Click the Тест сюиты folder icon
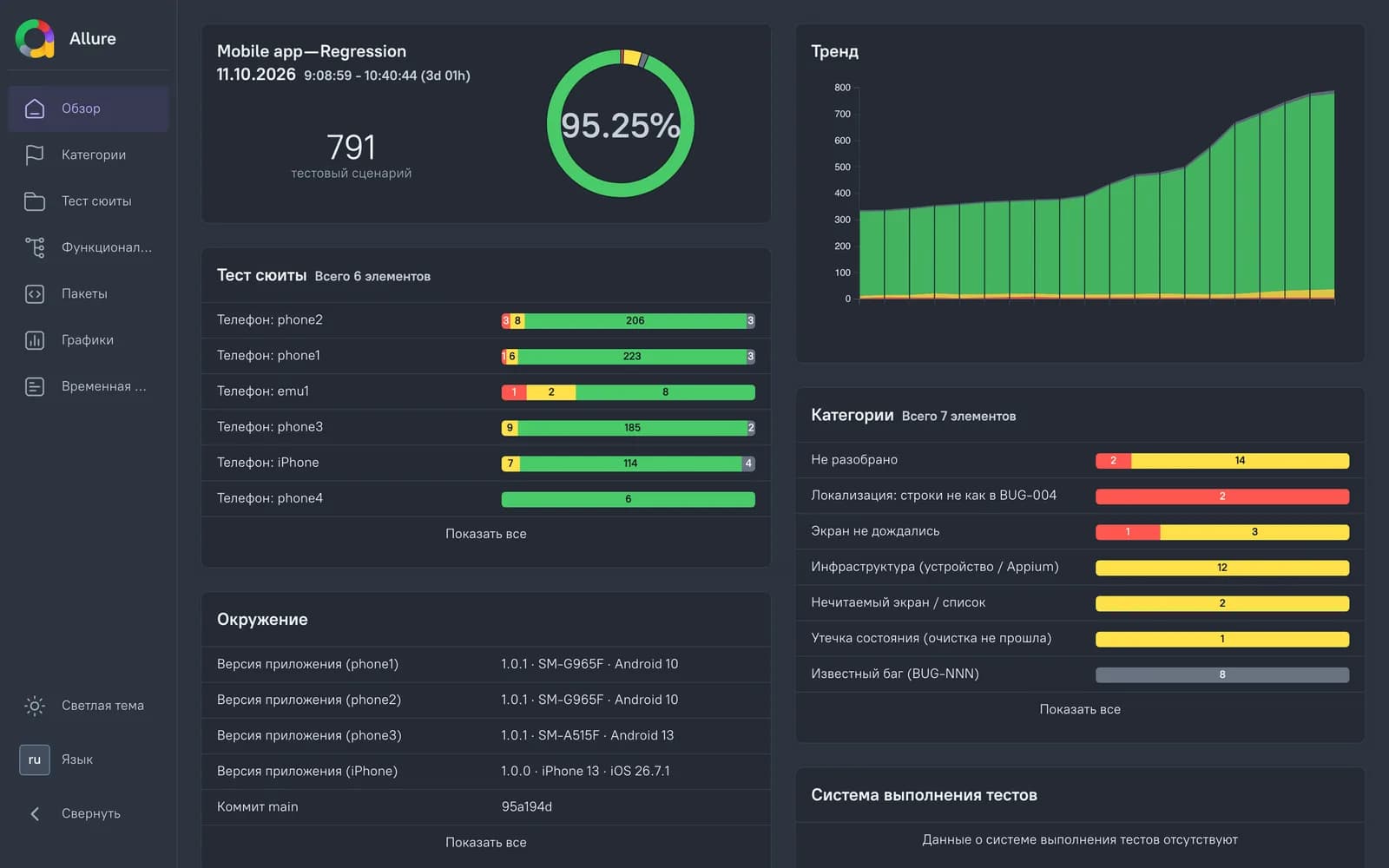This screenshot has width=1389, height=868. pos(35,201)
